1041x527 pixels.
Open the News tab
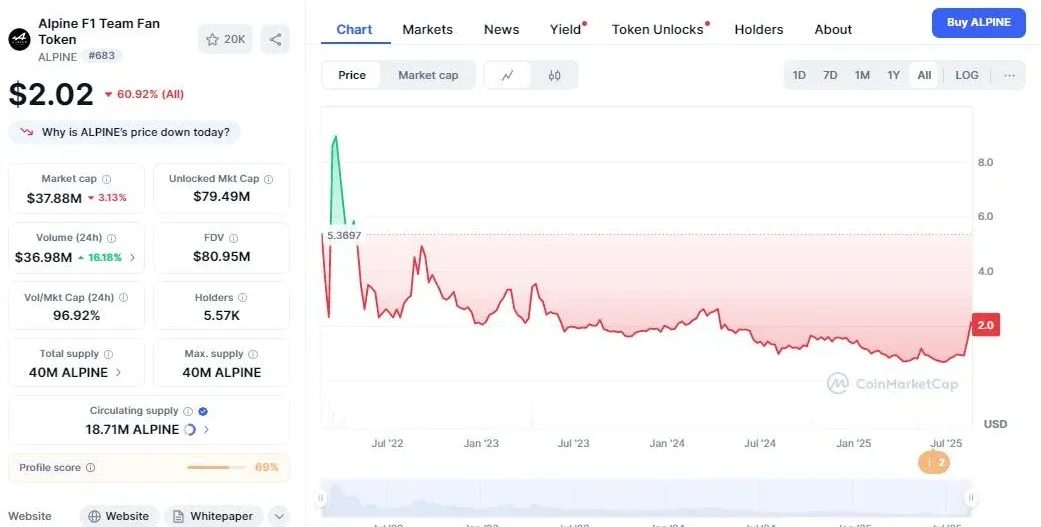pos(501,29)
